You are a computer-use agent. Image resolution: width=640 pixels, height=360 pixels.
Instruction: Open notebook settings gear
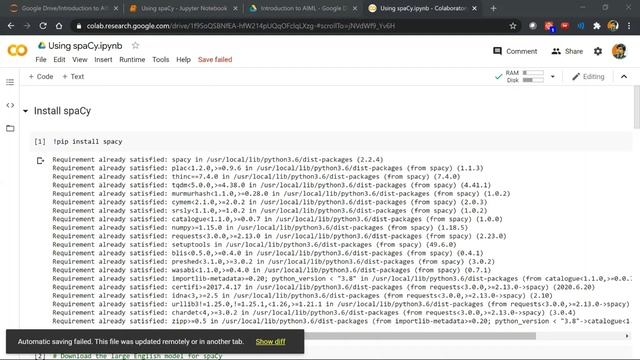point(598,51)
